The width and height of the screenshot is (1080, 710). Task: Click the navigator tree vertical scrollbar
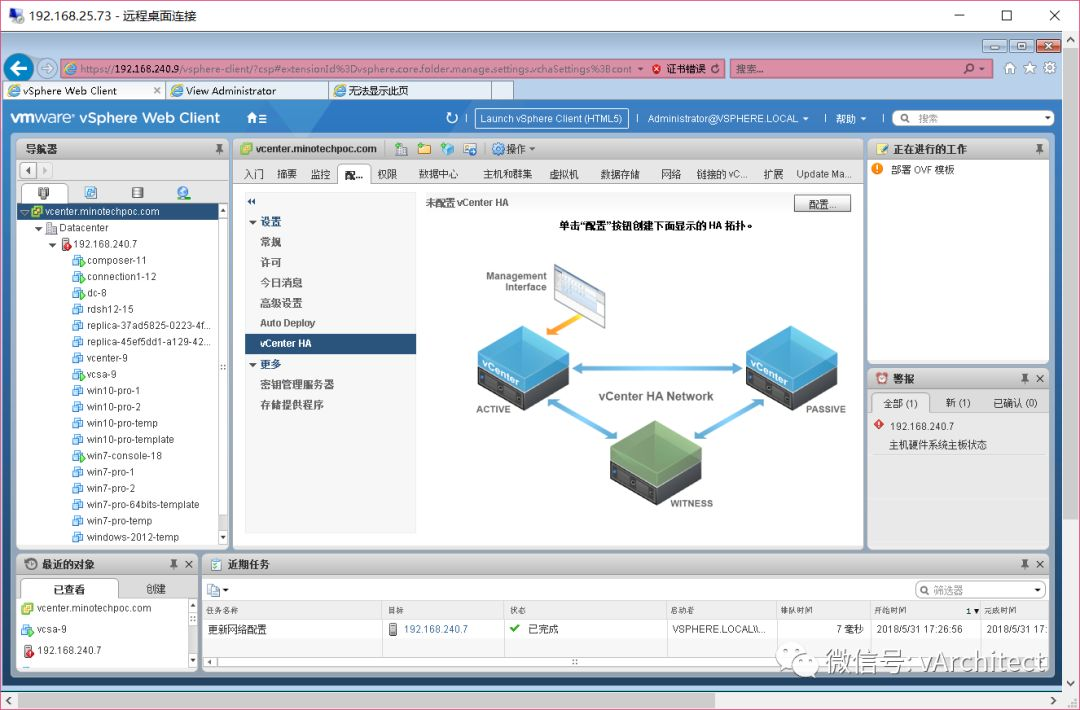point(222,374)
